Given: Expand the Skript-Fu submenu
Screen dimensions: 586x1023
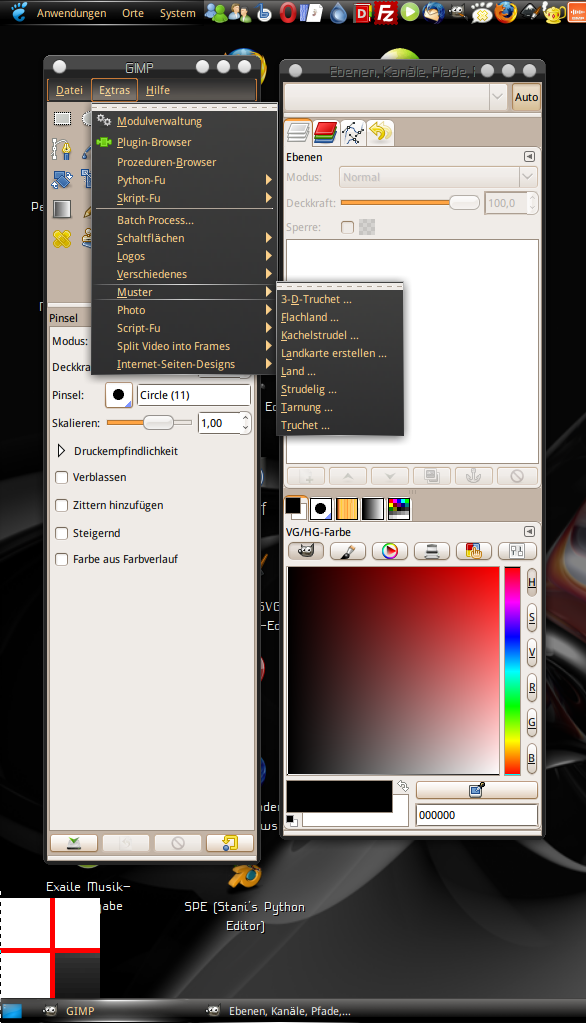Looking at the screenshot, I should 185,198.
